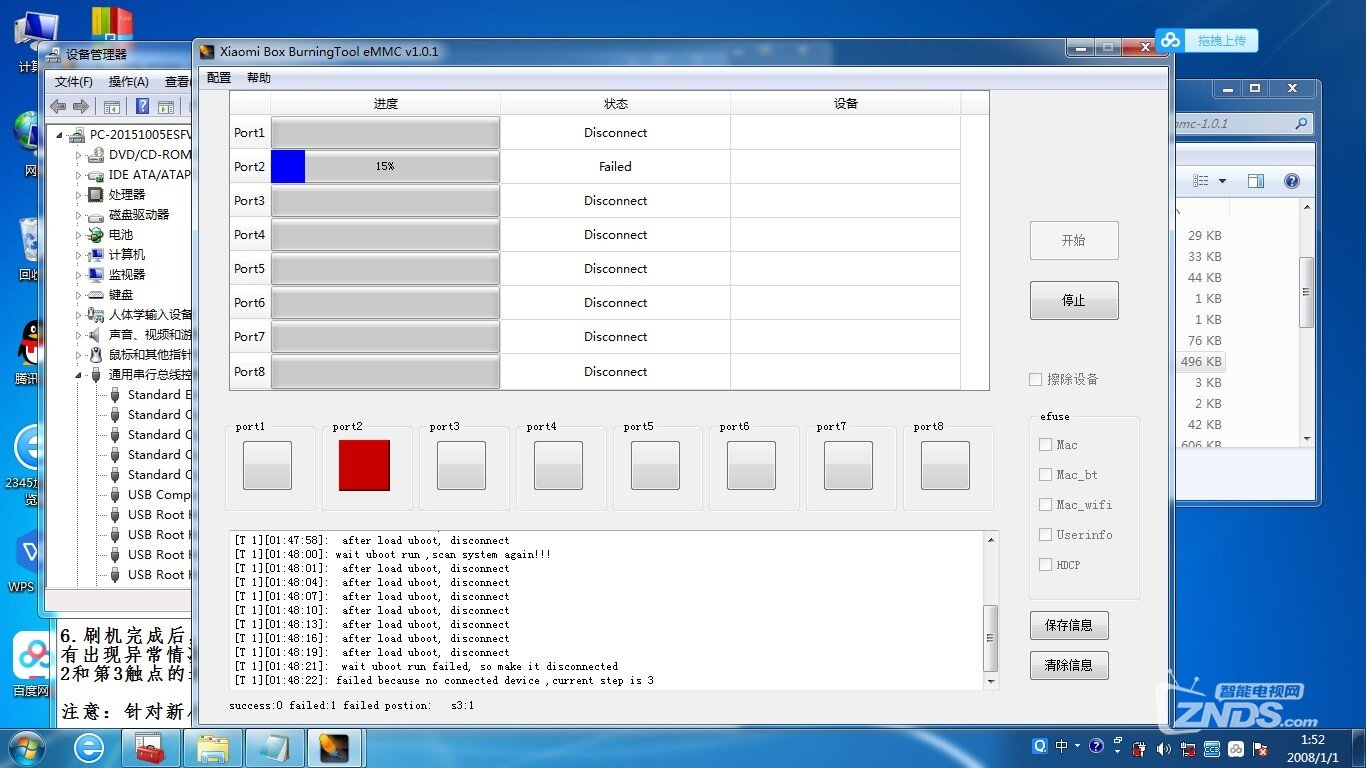The height and width of the screenshot is (768, 1366).
Task: Click the back arrow in Device Manager toolbar
Action: pyautogui.click(x=58, y=106)
